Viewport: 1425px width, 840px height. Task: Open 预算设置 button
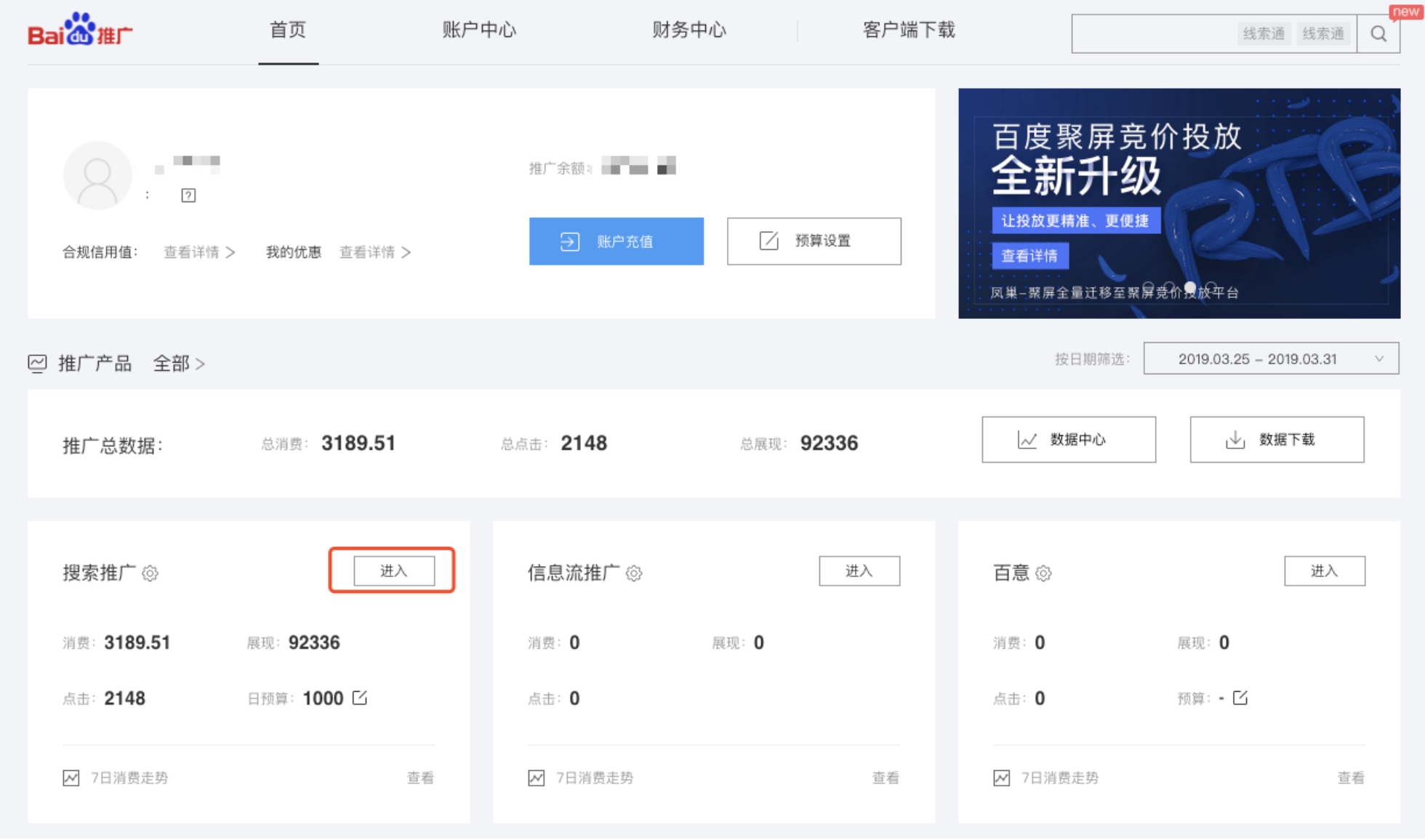pos(814,241)
